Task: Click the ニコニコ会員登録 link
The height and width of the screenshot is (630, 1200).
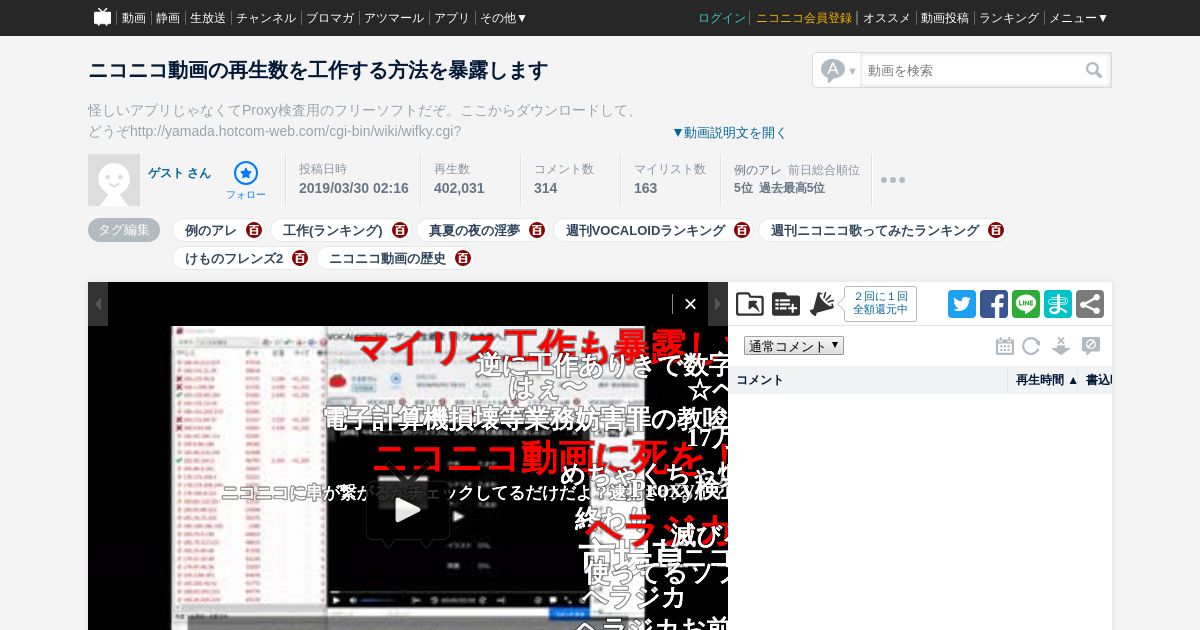Action: tap(804, 18)
